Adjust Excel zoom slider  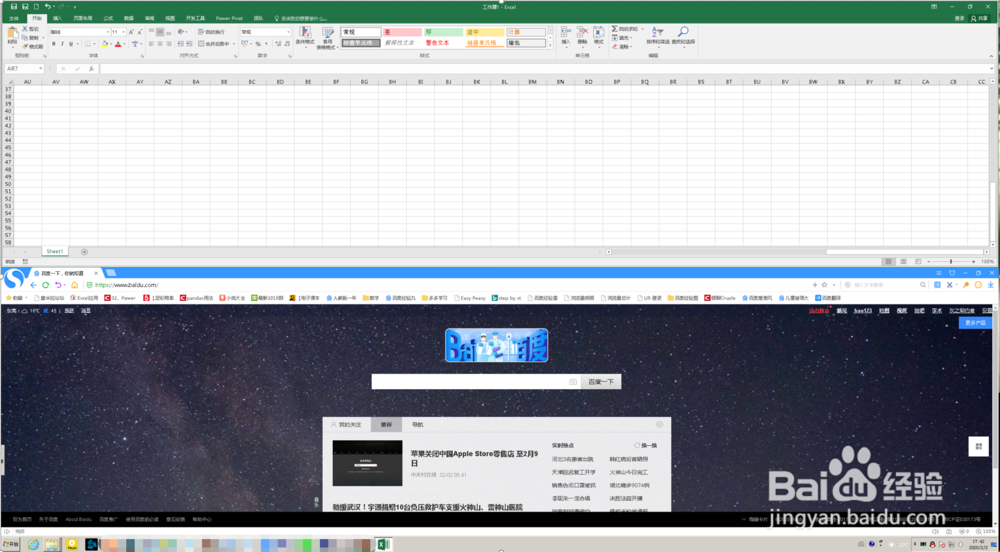951,262
